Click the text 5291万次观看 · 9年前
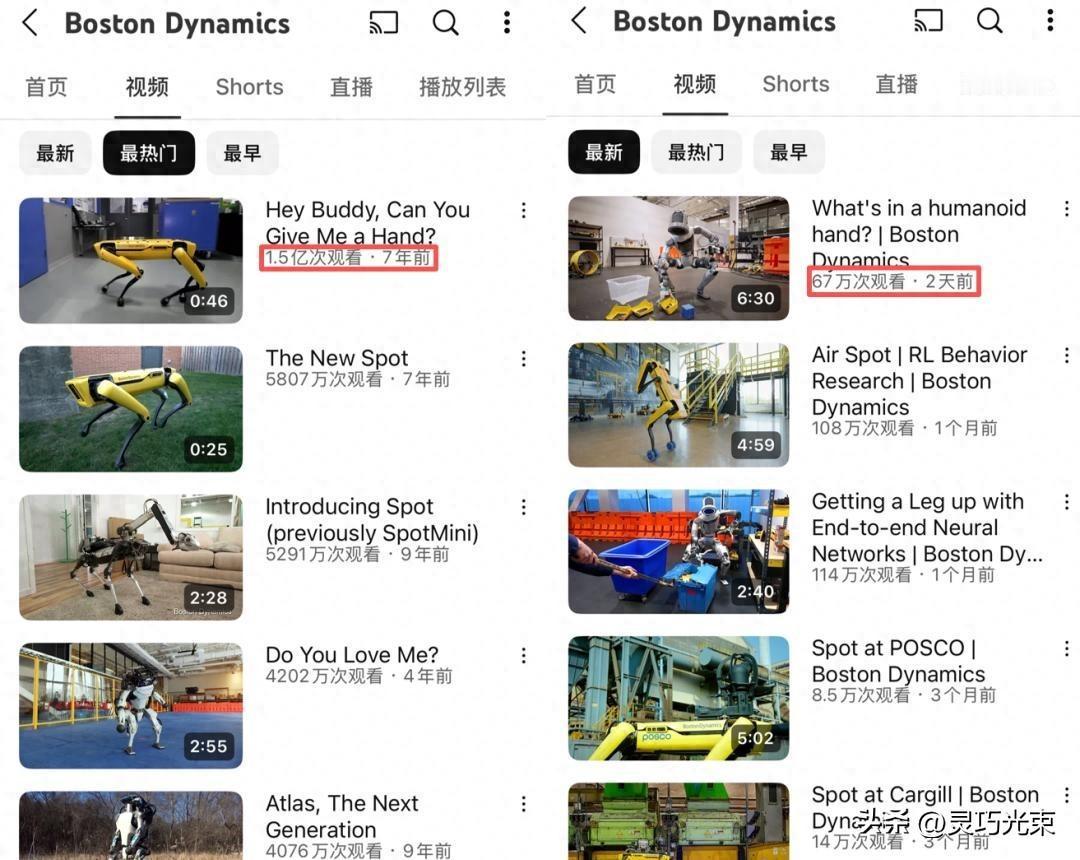The width and height of the screenshot is (1080, 860). 357,554
